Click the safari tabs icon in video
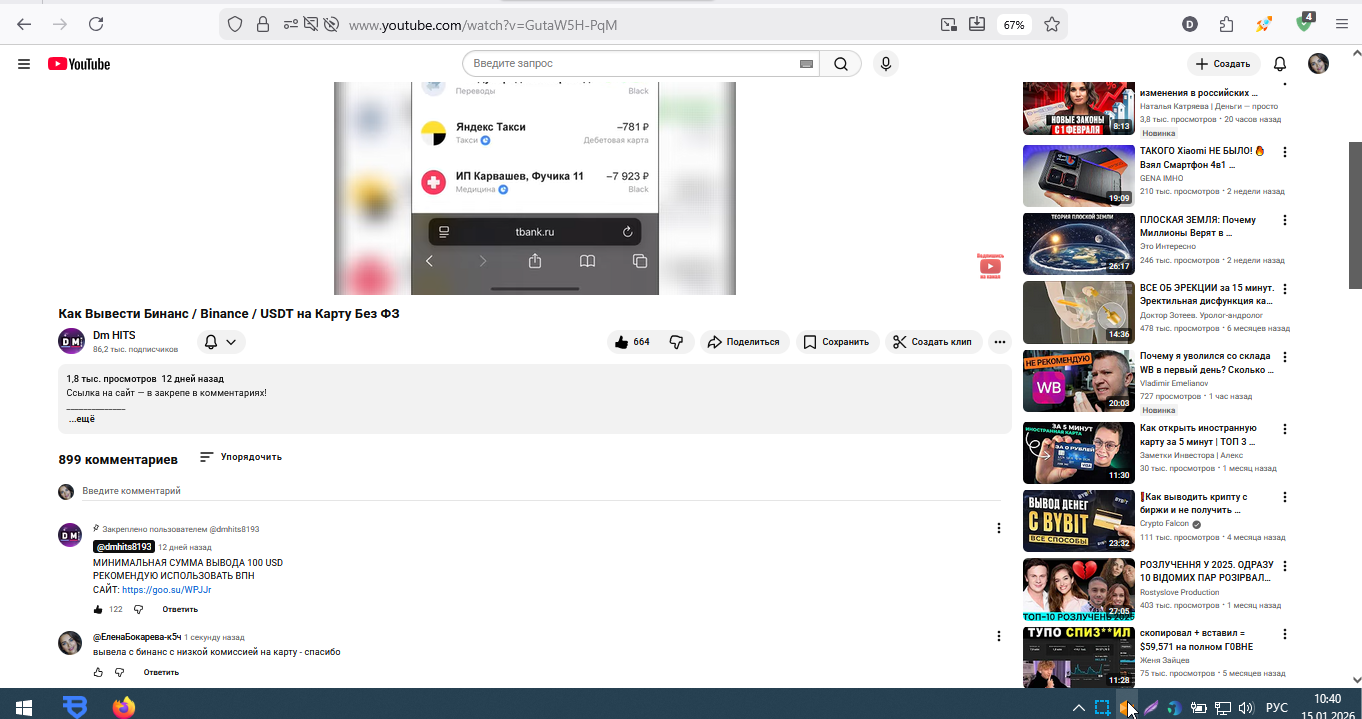 click(x=640, y=261)
